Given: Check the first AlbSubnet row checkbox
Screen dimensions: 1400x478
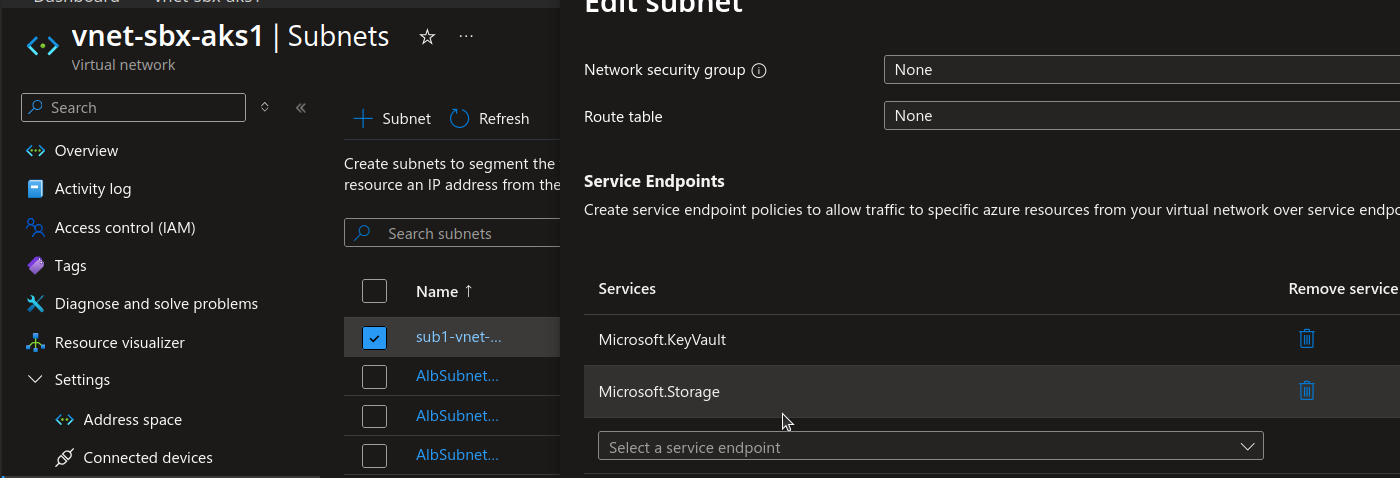Looking at the screenshot, I should tap(374, 377).
